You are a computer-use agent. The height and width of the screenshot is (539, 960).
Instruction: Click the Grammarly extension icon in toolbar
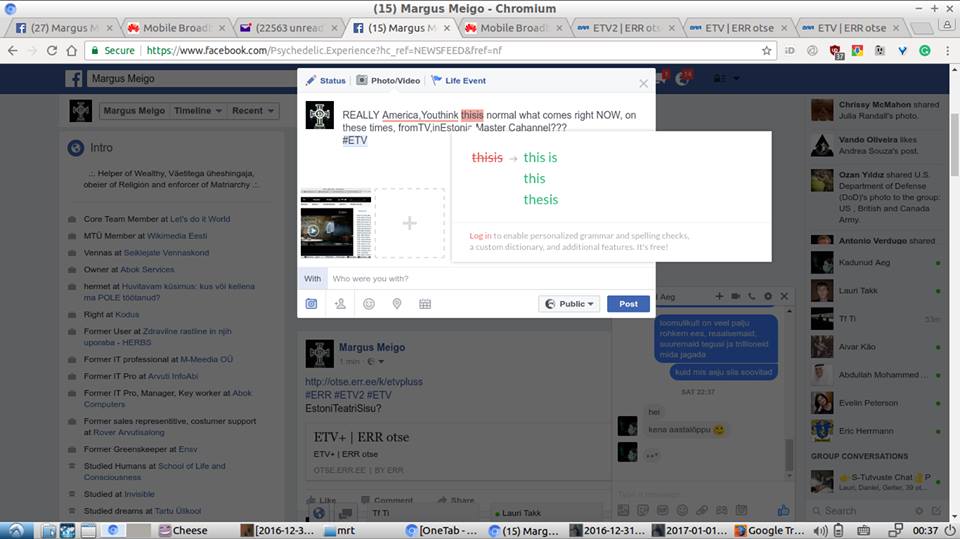click(924, 51)
